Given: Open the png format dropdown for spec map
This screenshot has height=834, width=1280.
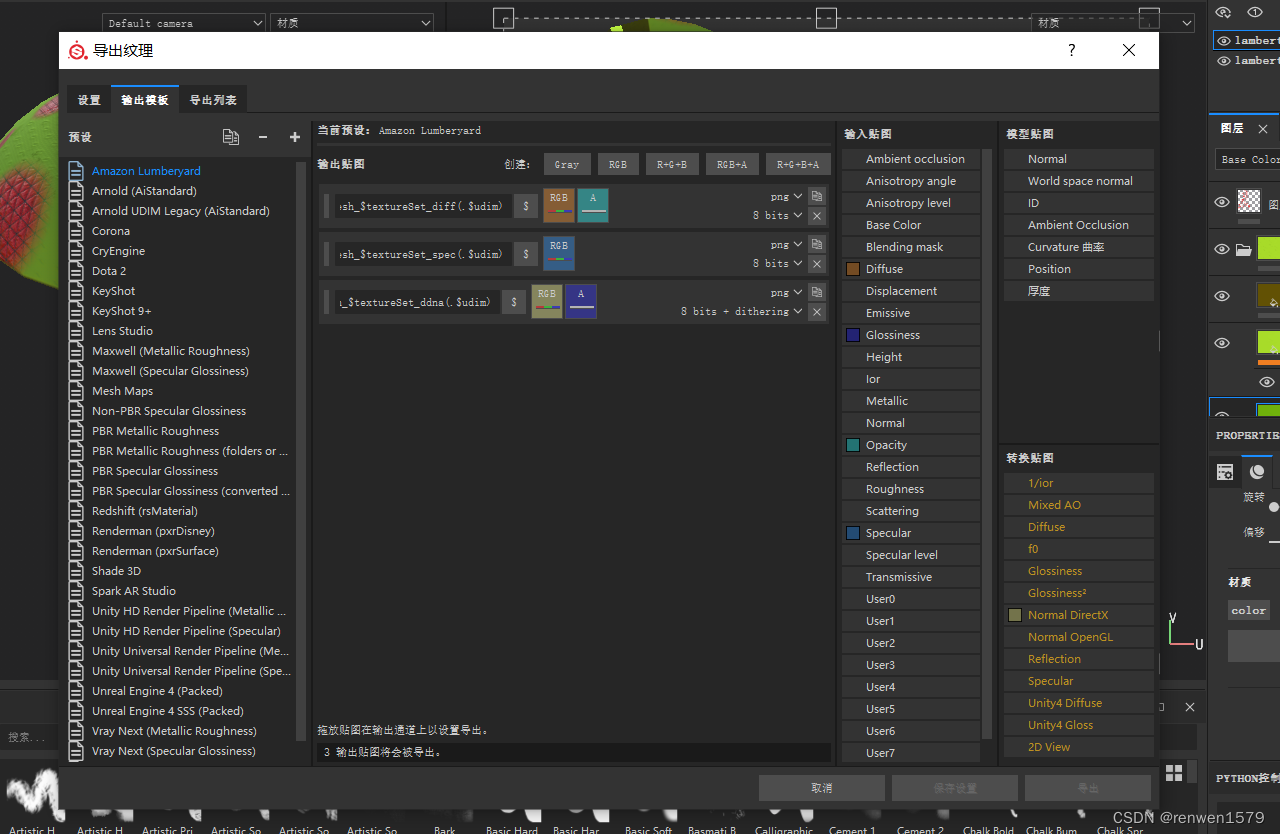Looking at the screenshot, I should 786,245.
